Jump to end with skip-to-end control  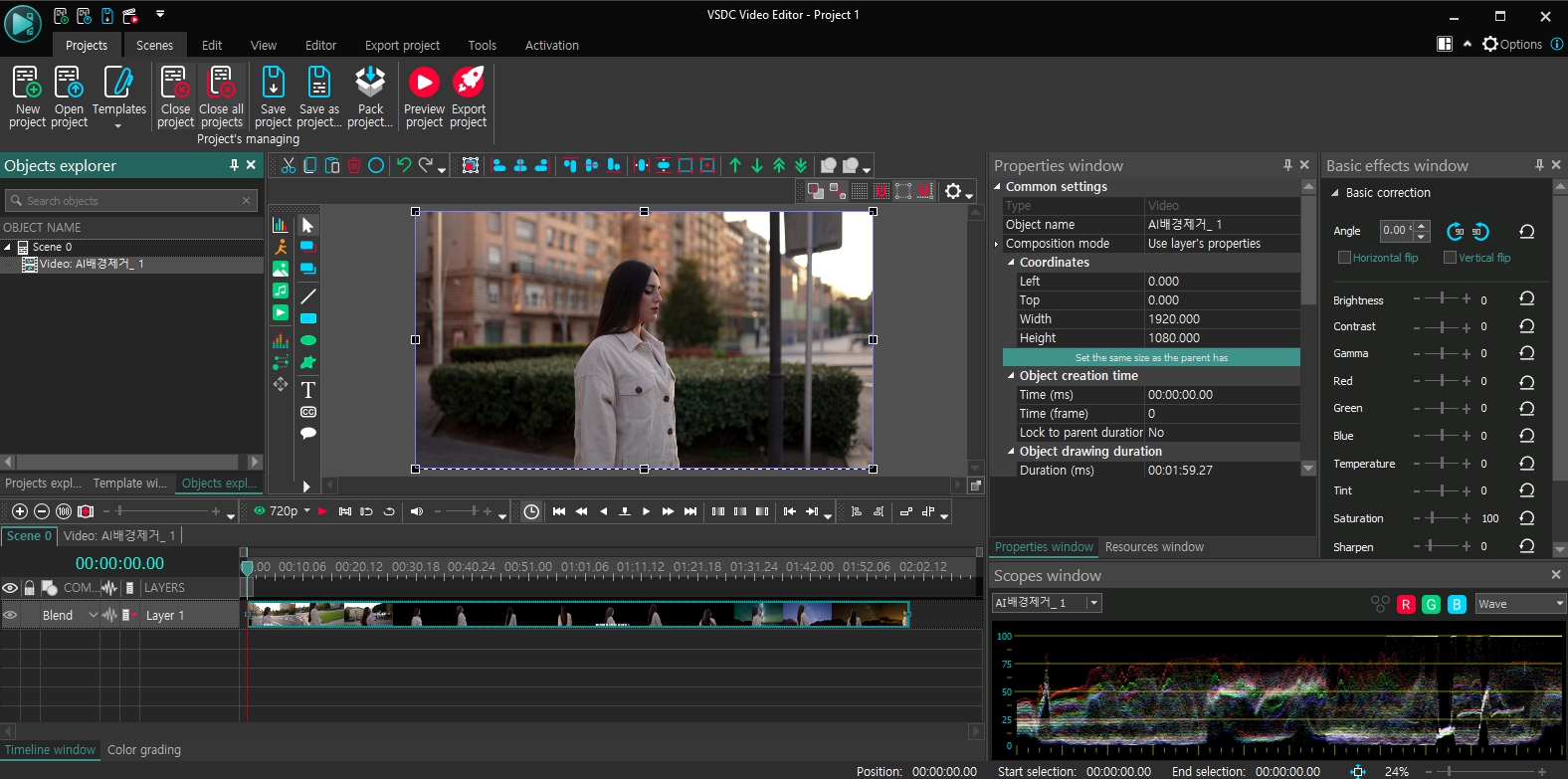pyautogui.click(x=690, y=511)
